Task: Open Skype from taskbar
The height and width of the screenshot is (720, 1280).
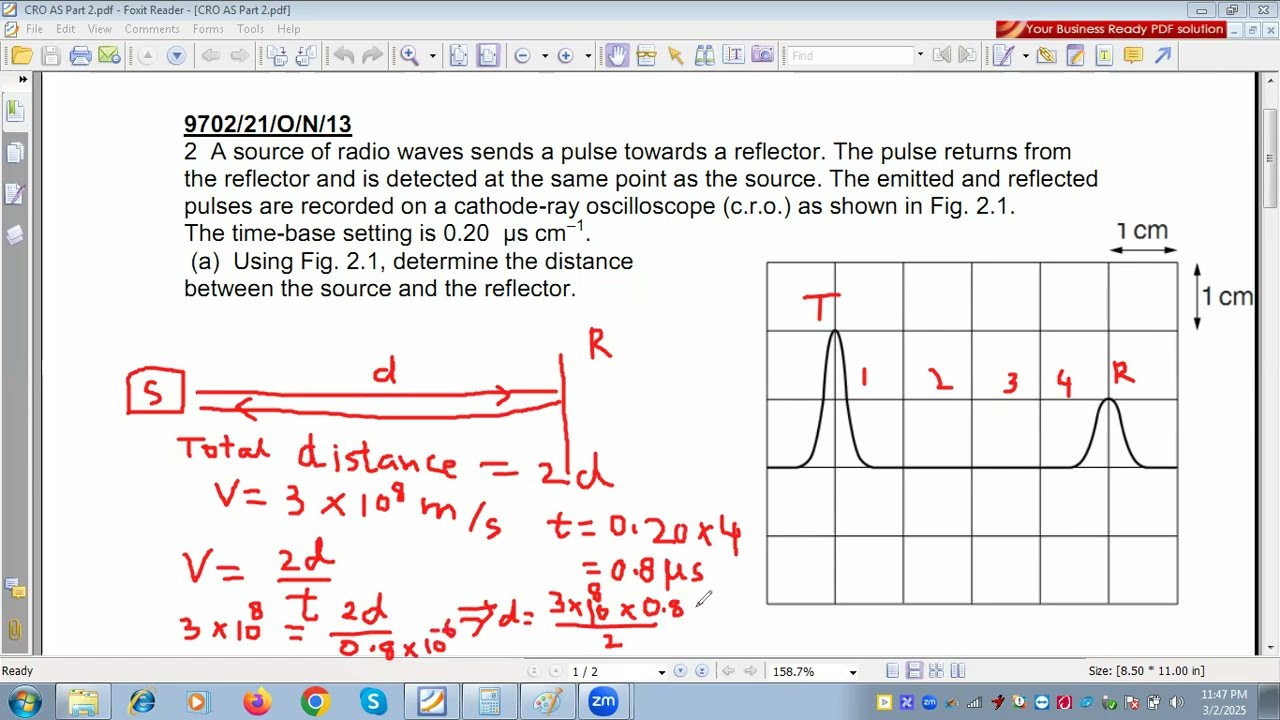Action: point(373,702)
